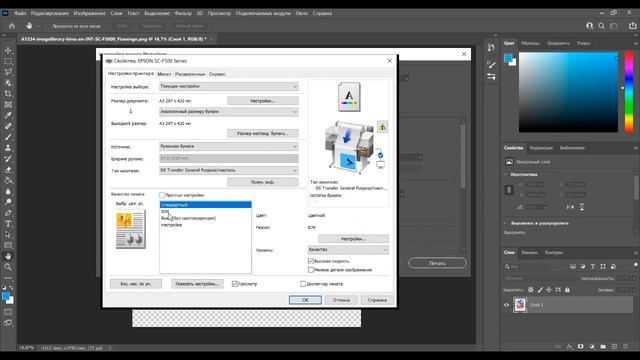Viewport: 640px width, 360px height.
Task: Click foreground color swatch in Color panel
Action: tap(508, 58)
